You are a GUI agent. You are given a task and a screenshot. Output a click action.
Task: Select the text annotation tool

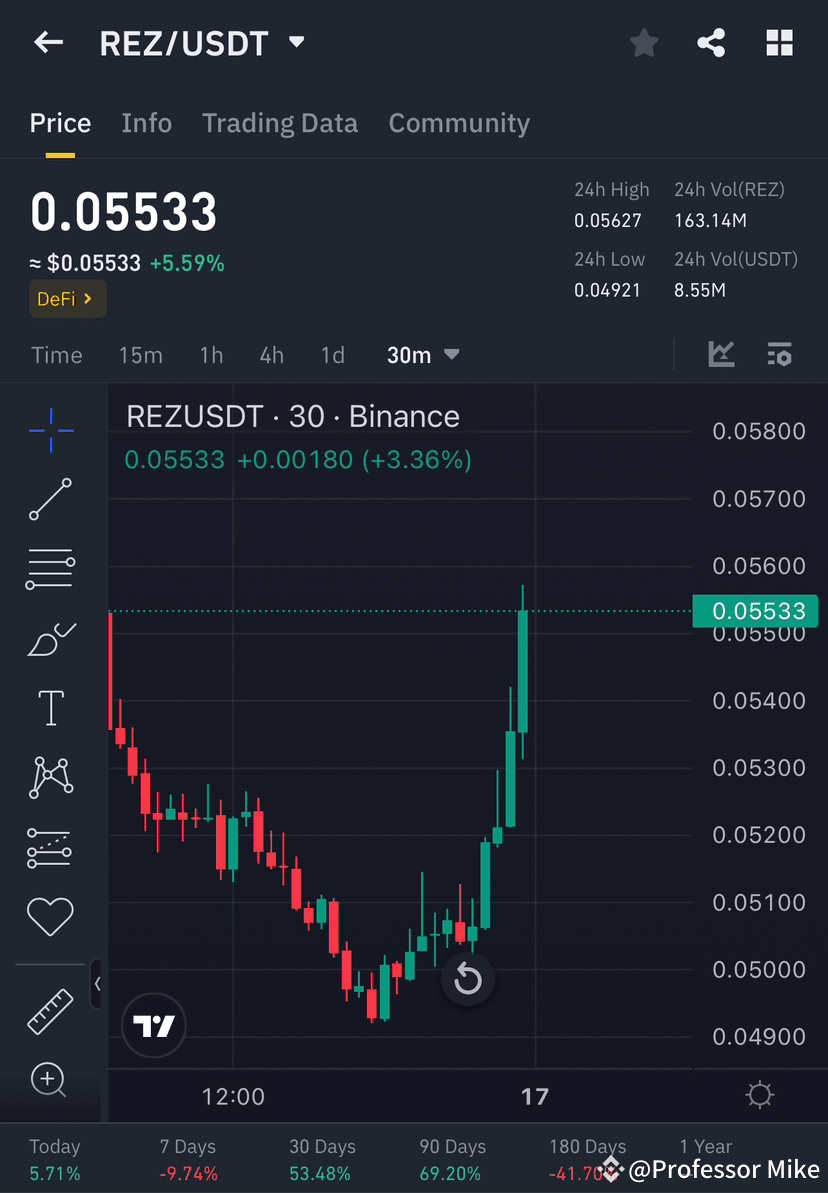(50, 707)
